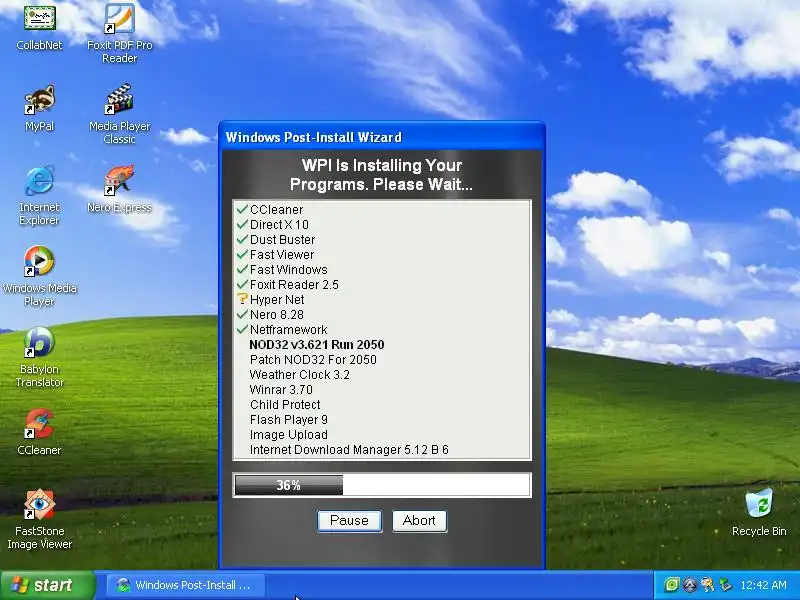Select the Media Player Classic shortcut

[119, 113]
